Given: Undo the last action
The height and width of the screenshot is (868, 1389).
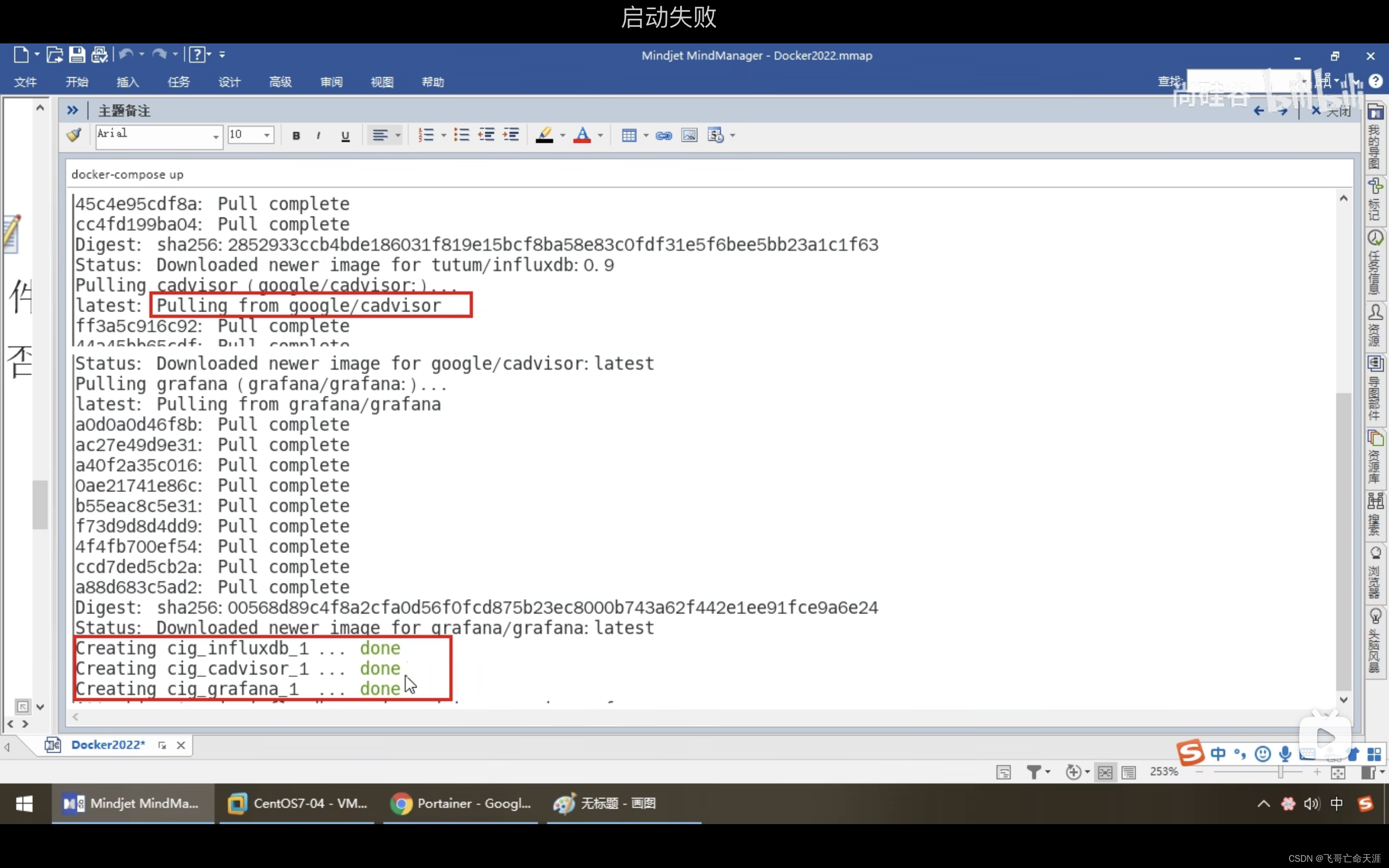Looking at the screenshot, I should tap(126, 54).
